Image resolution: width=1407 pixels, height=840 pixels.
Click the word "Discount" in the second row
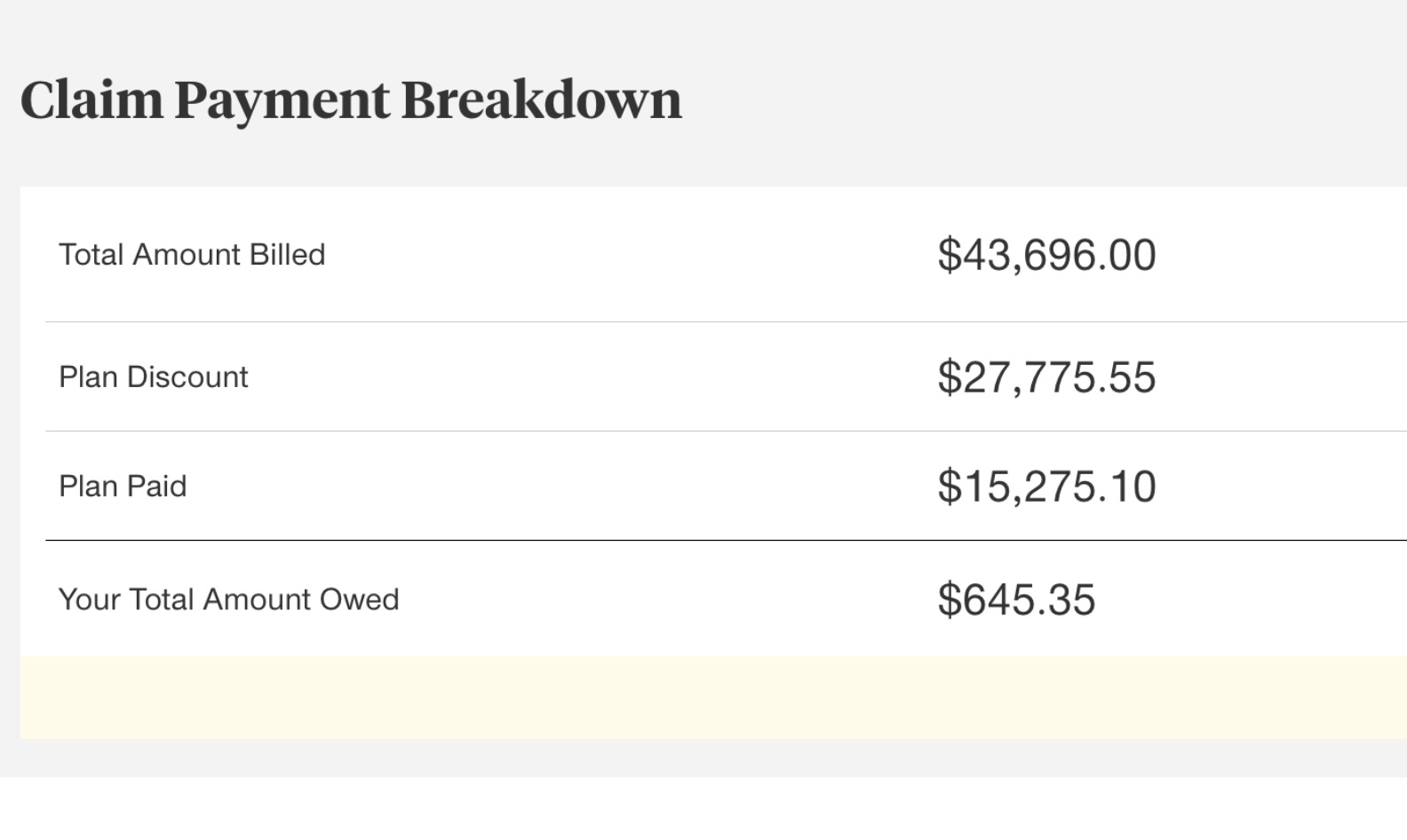pos(187,377)
